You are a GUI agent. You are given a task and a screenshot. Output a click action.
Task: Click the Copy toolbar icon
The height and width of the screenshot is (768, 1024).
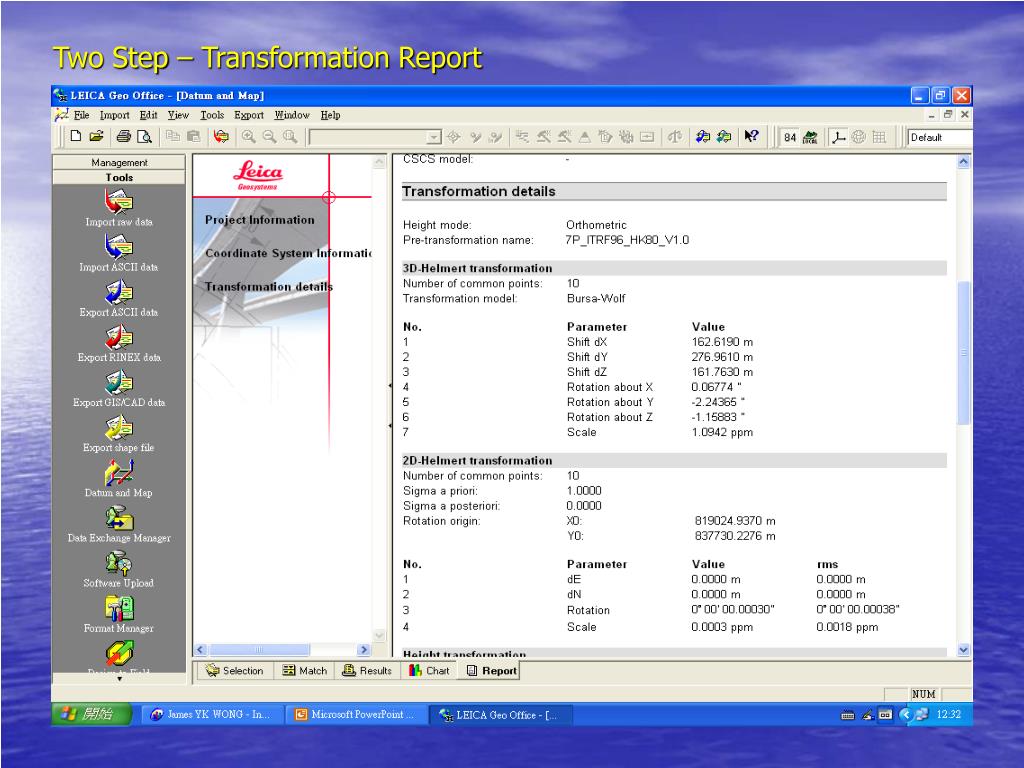(173, 136)
